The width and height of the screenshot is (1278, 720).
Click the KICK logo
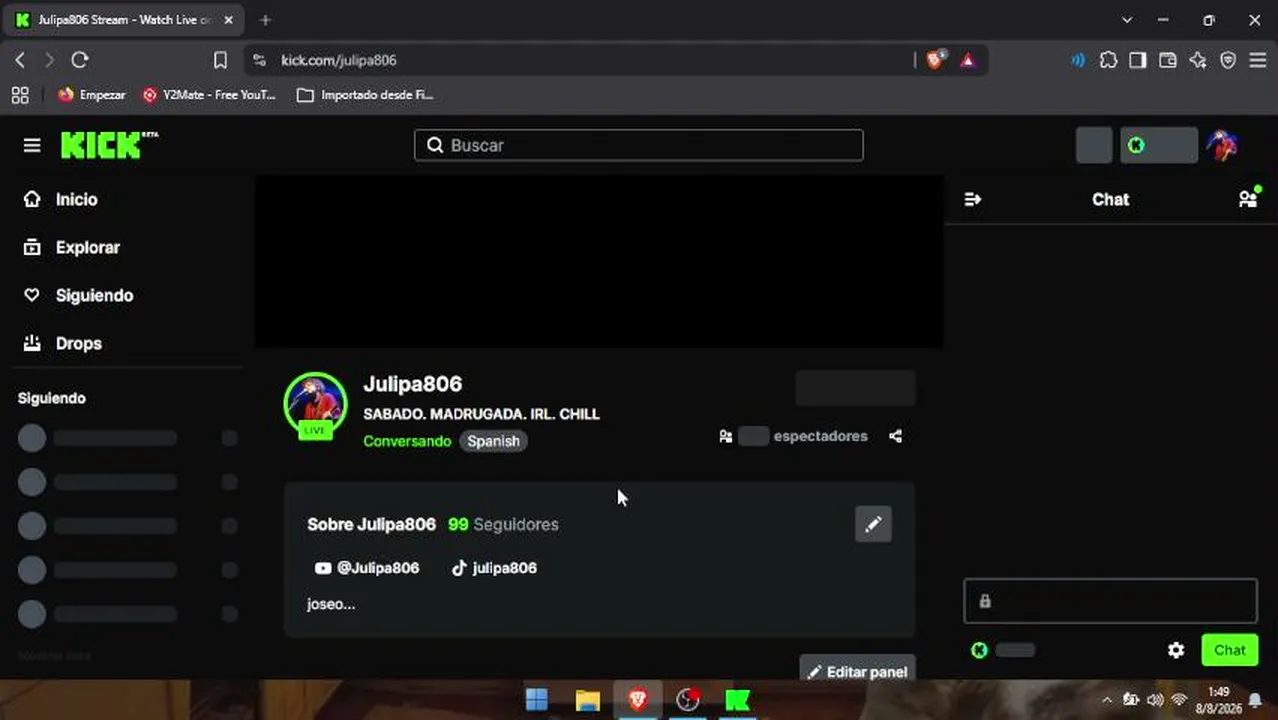(x=109, y=145)
